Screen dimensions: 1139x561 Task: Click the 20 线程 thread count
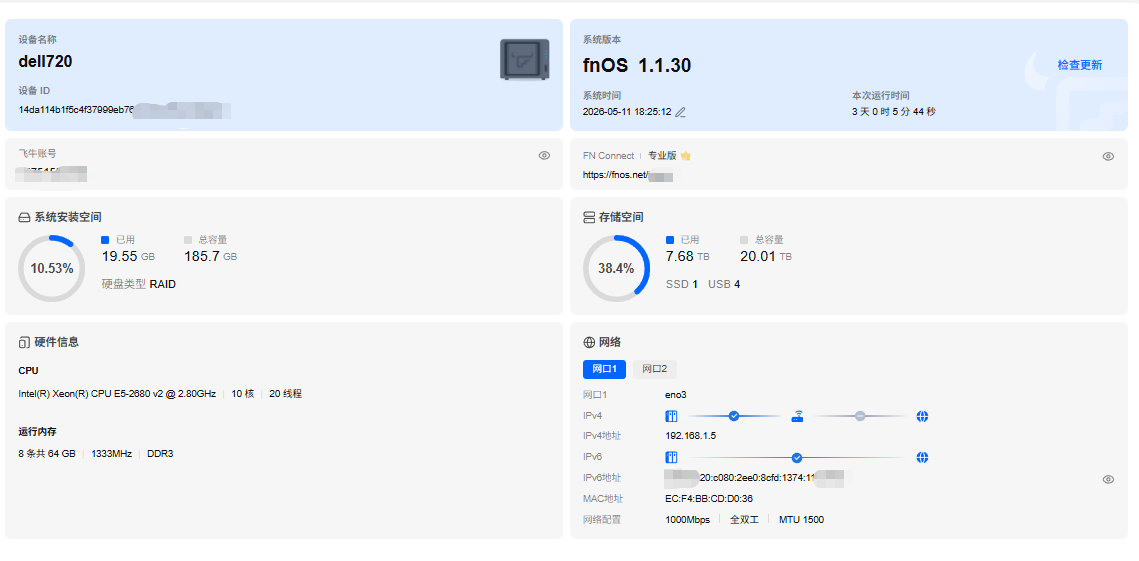click(x=285, y=394)
